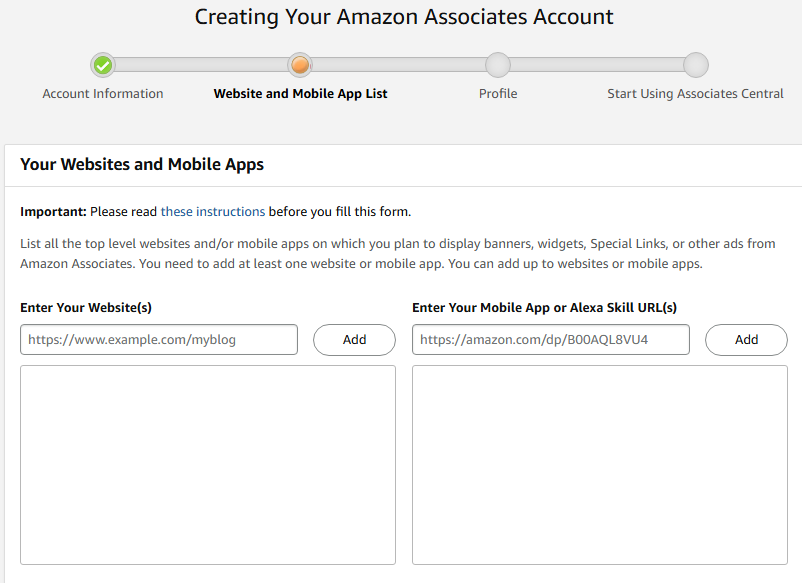This screenshot has height=583, width=802.
Task: Click the Enter Your Website(s) URL input field
Action: click(159, 340)
